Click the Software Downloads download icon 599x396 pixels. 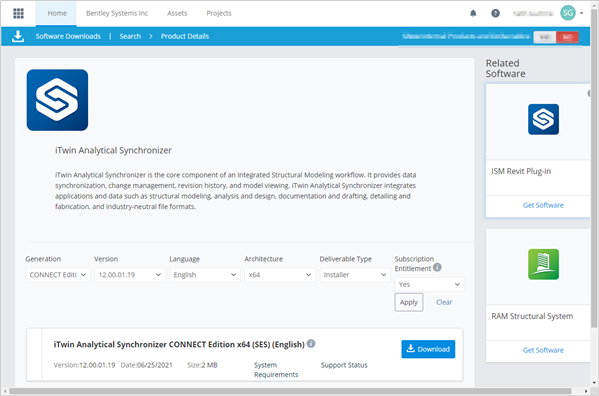[18, 36]
